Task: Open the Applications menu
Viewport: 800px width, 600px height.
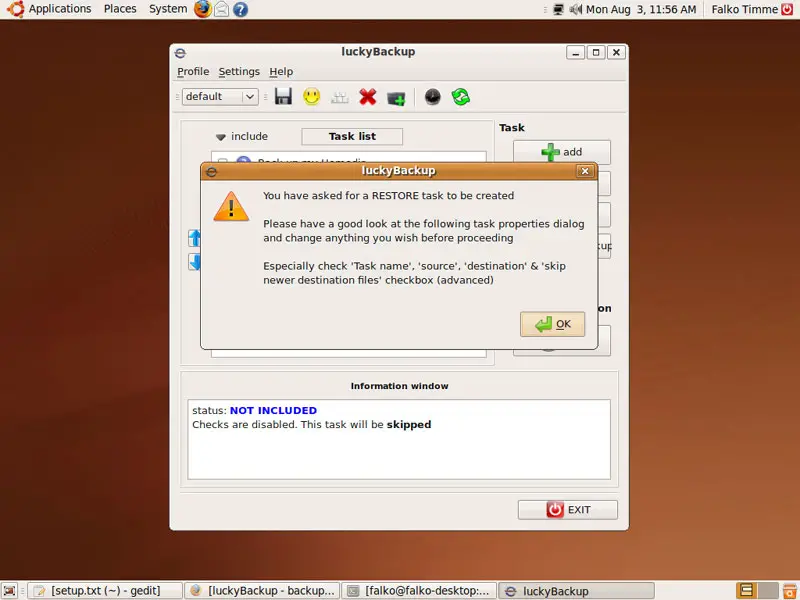Action: [x=60, y=9]
